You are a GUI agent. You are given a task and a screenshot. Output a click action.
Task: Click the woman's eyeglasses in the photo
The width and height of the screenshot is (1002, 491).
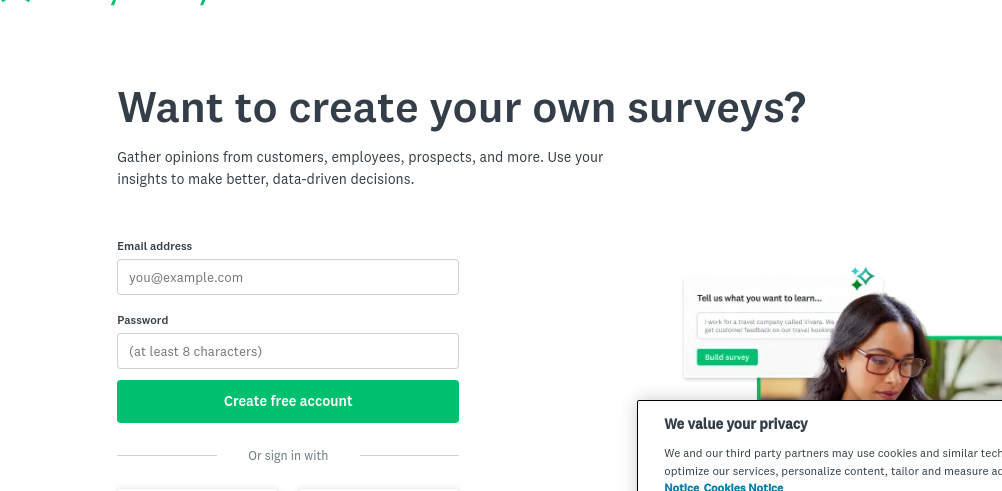pos(891,362)
